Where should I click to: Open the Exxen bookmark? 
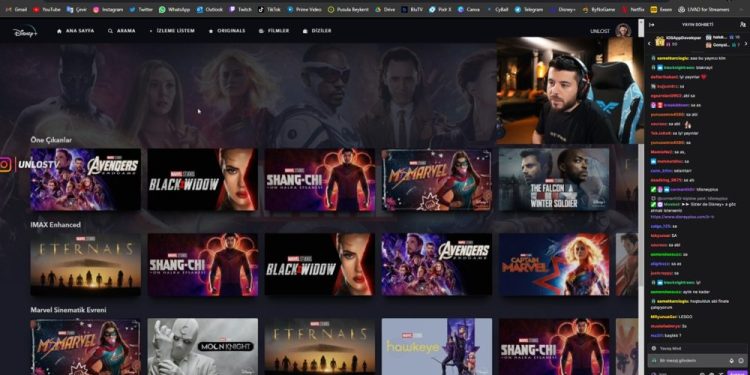pyautogui.click(x=662, y=9)
